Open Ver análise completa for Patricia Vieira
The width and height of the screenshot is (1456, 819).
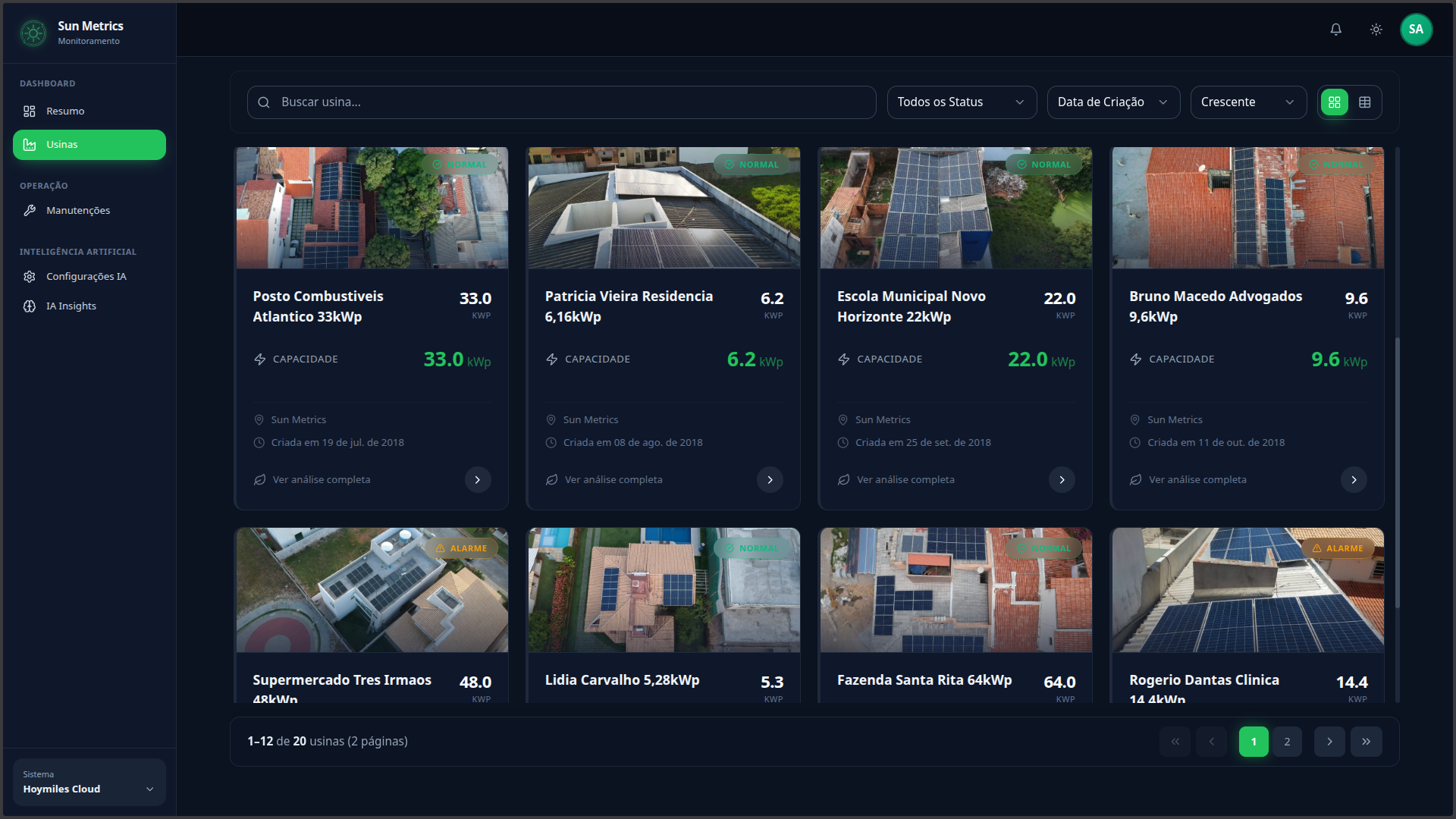(x=613, y=480)
